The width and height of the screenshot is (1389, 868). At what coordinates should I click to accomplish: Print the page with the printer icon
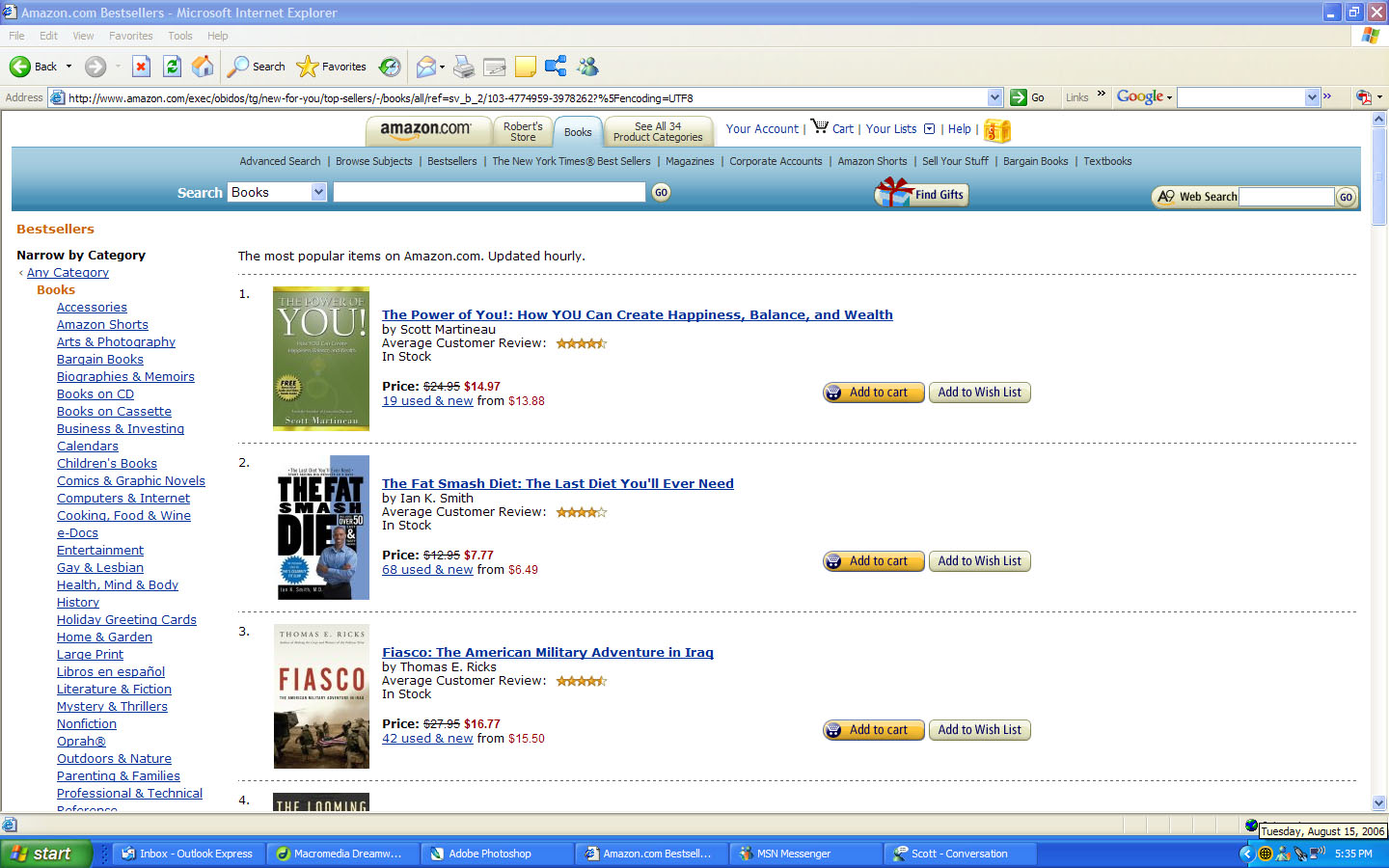coord(464,67)
